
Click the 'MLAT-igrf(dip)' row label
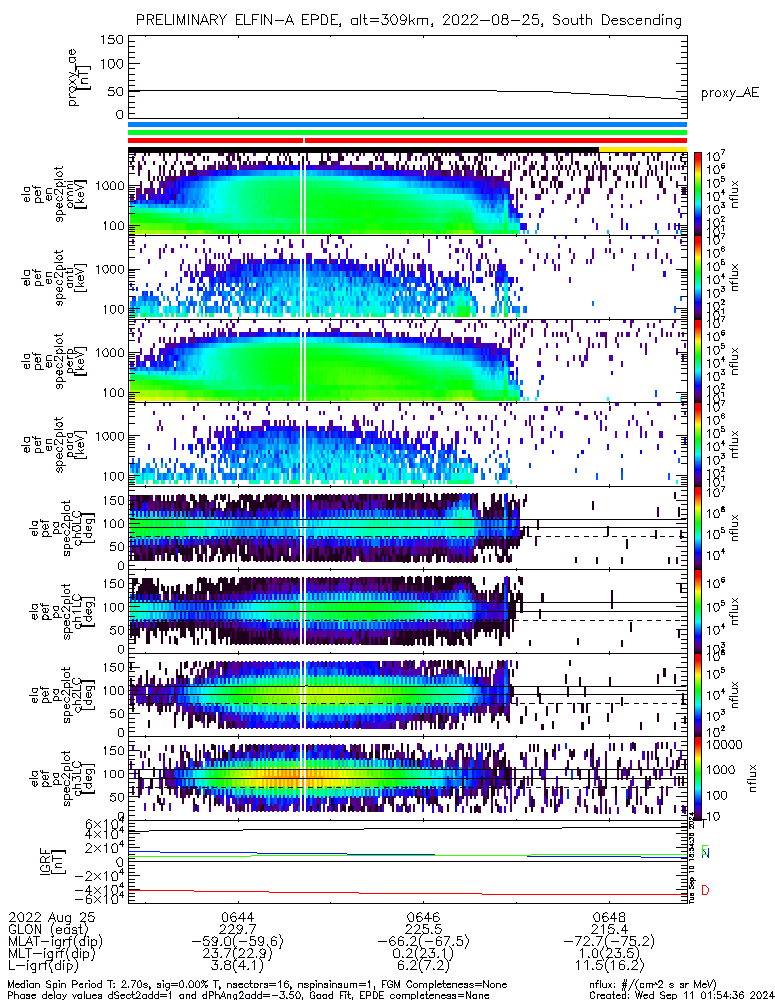55,941
